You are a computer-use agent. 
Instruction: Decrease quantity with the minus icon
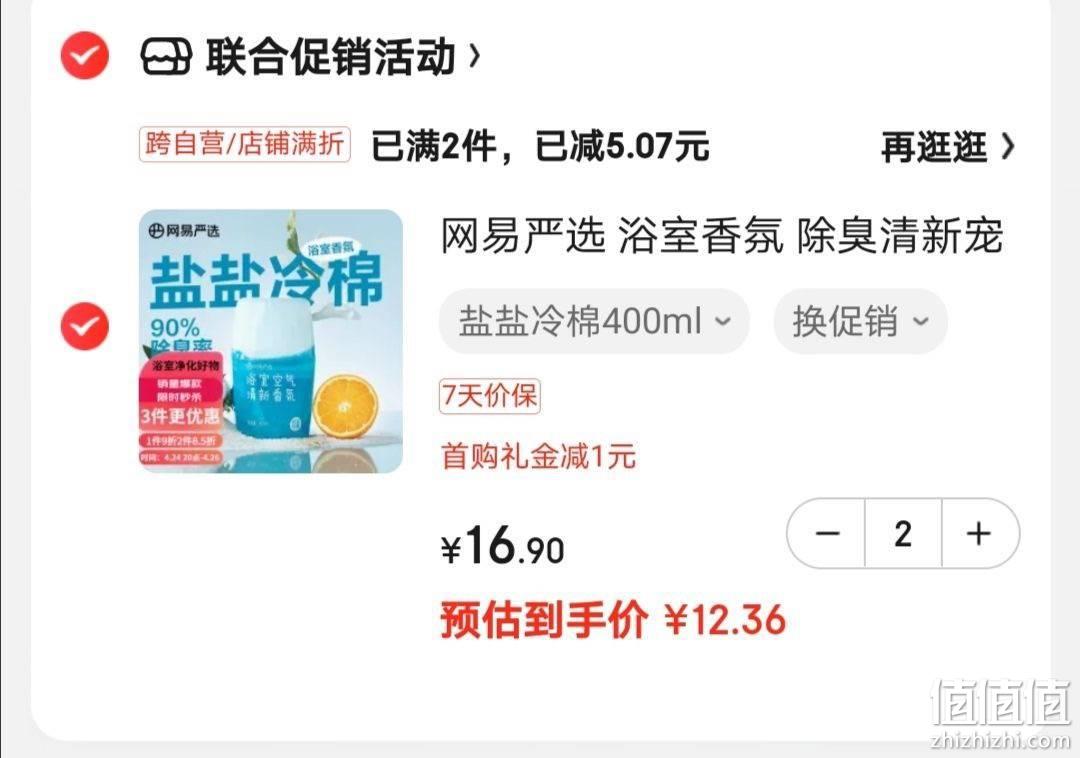pyautogui.click(x=827, y=533)
